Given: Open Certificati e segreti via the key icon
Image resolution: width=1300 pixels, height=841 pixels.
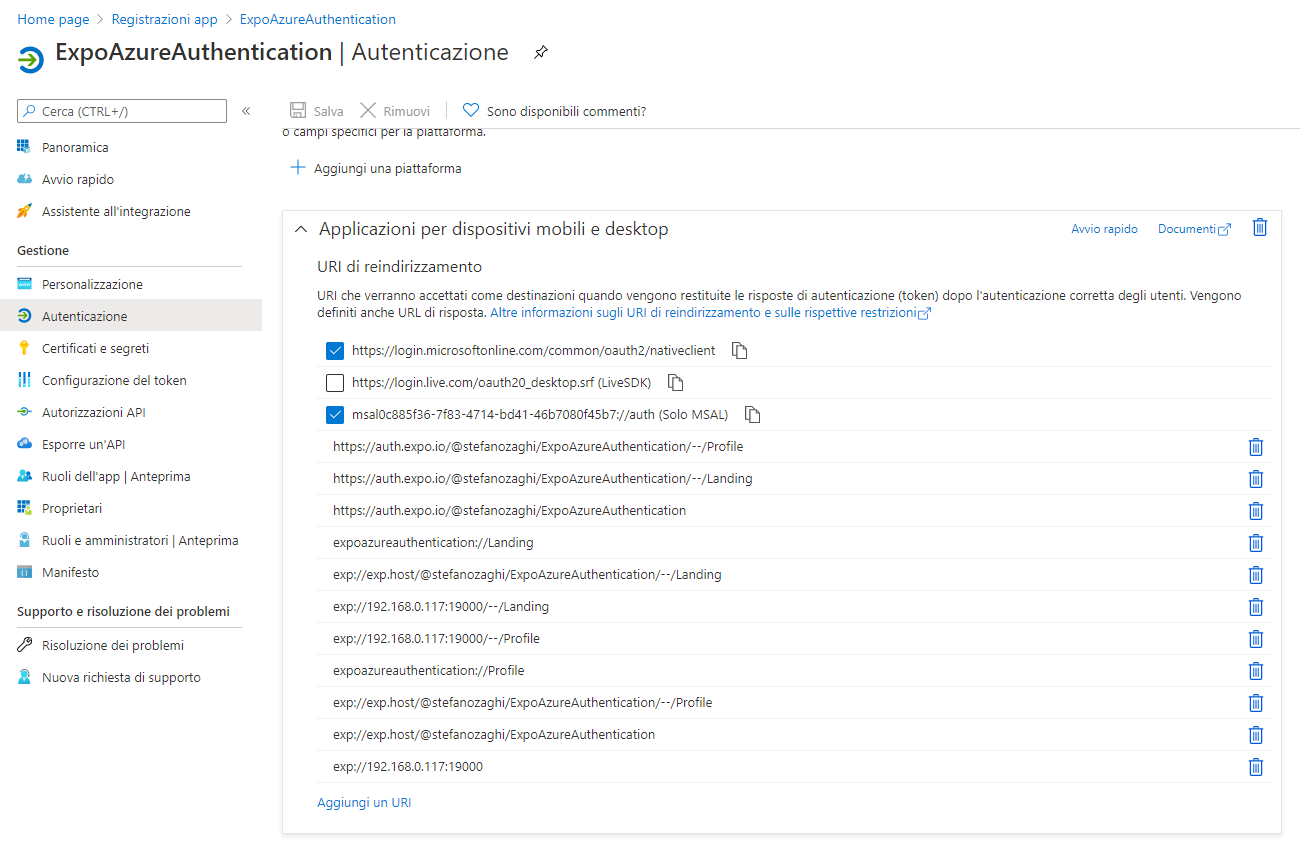Looking at the screenshot, I should (23, 347).
